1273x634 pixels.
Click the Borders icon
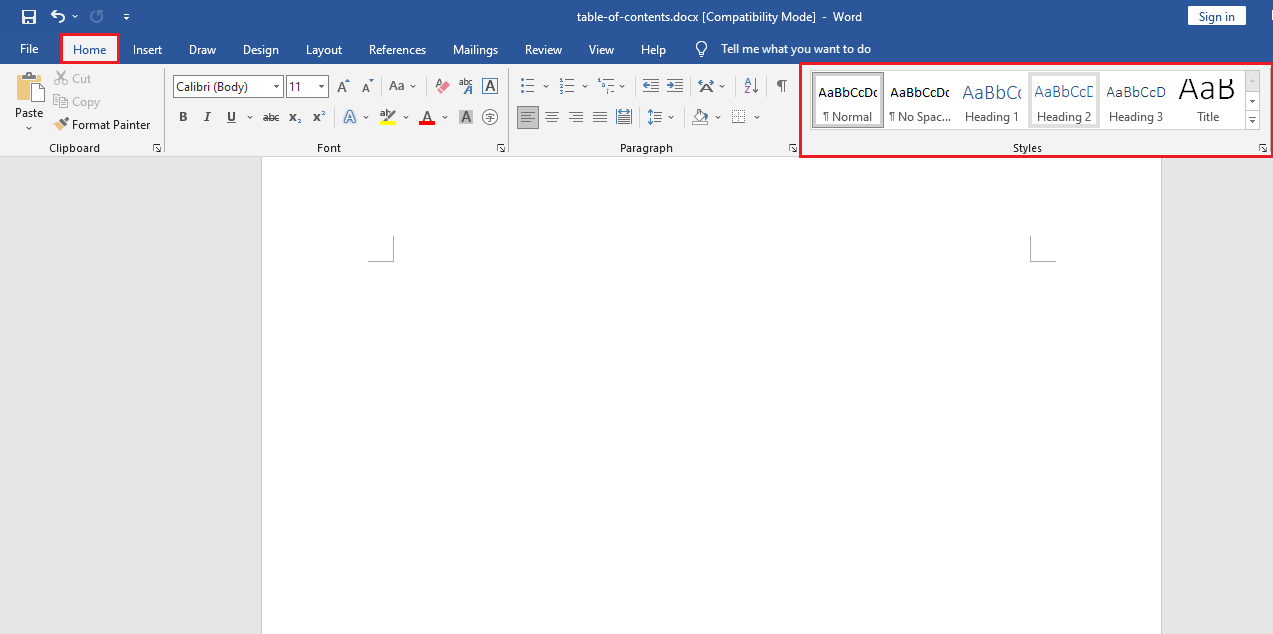[739, 117]
